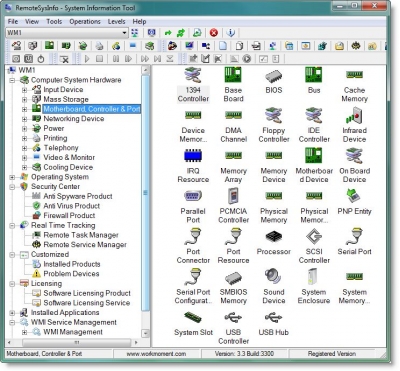The image size is (400, 371).
Task: Select Telephony in tree
Action: point(61,148)
